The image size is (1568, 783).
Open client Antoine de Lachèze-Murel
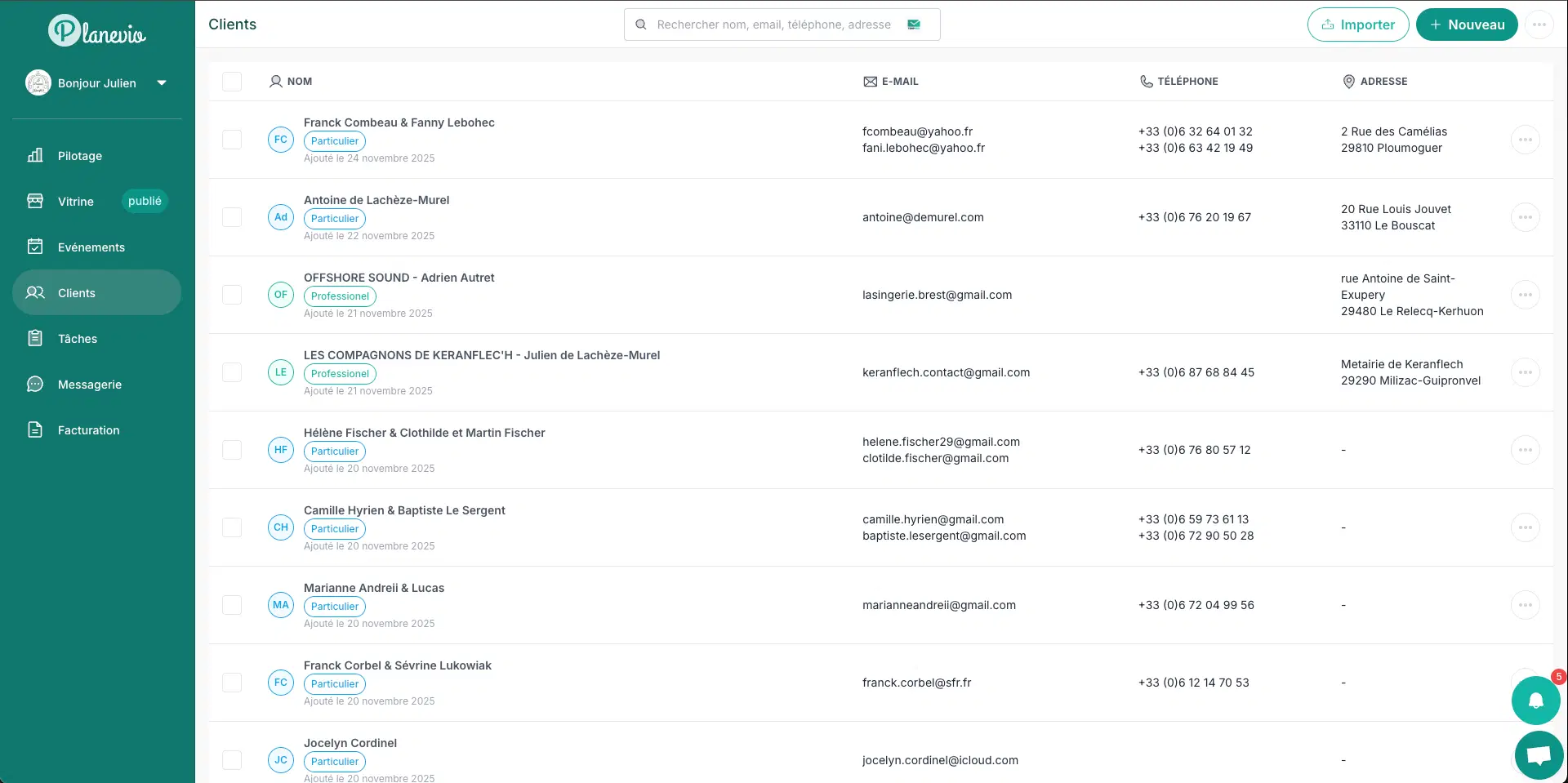(376, 200)
